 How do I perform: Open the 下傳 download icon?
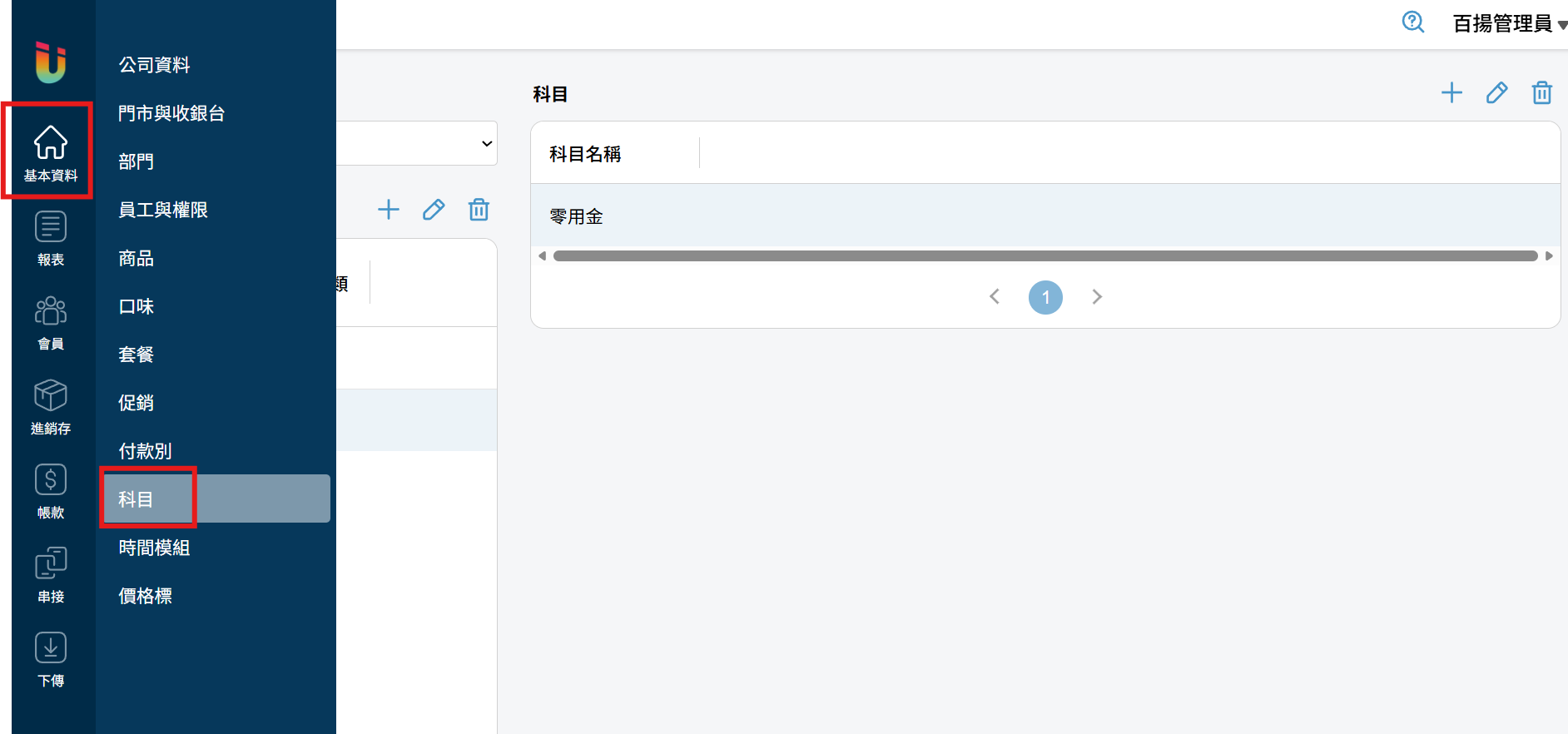tap(51, 658)
